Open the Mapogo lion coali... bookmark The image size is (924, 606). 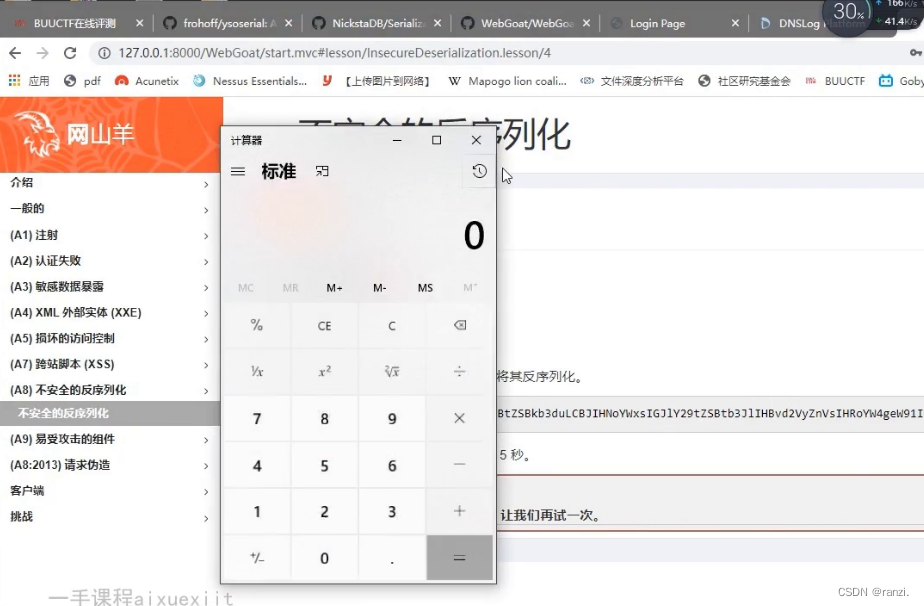[x=507, y=81]
